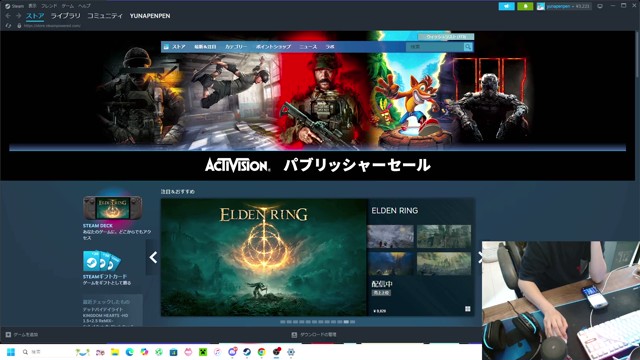Screen dimensions: 640x360
Task: Click the add-game plus icon
Action: (x=8, y=335)
